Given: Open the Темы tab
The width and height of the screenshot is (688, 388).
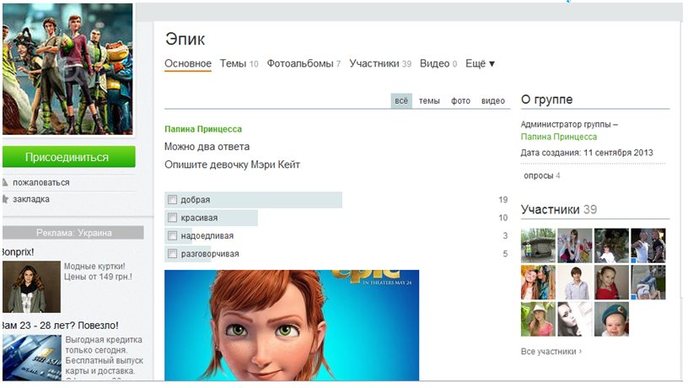Looking at the screenshot, I should [x=239, y=64].
